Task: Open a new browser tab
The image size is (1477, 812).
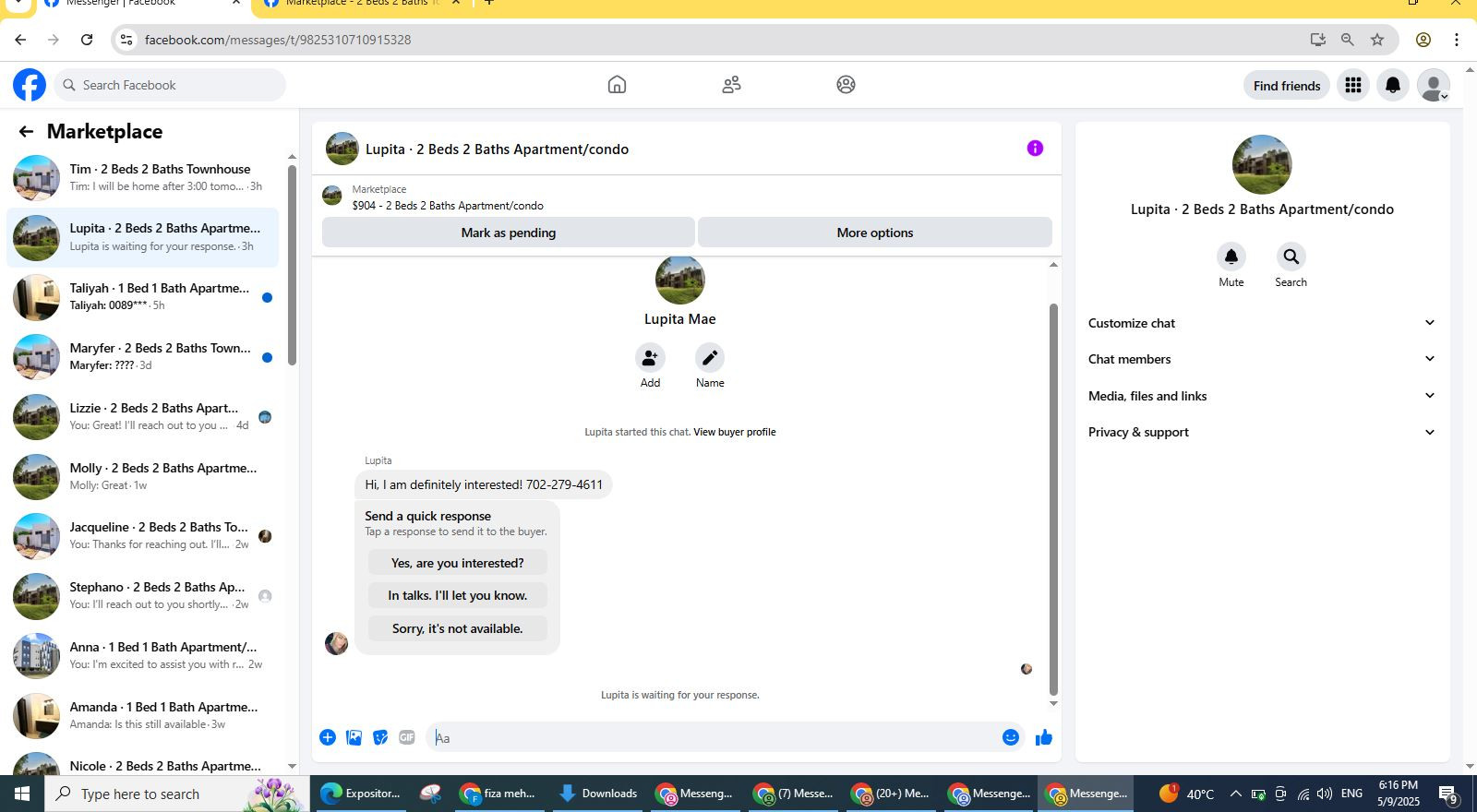Action: click(489, 4)
